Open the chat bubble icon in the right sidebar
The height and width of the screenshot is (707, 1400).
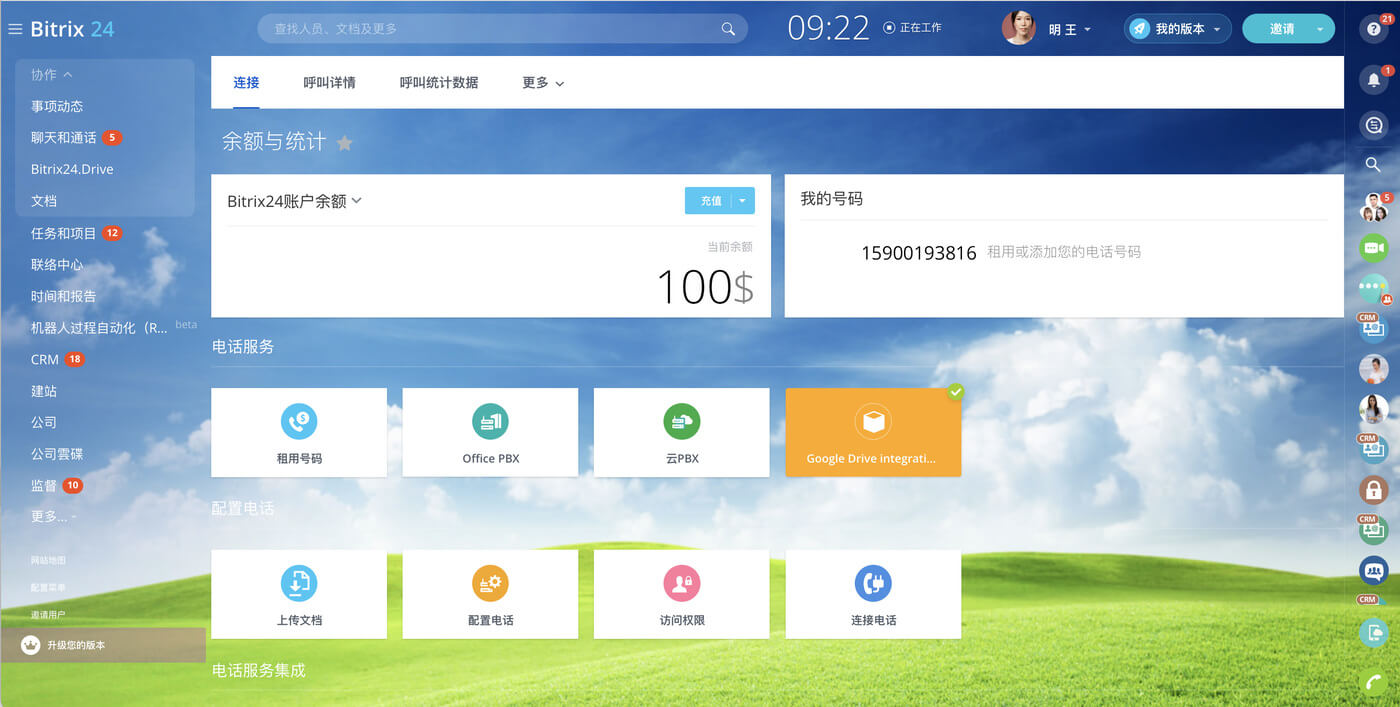coord(1374,125)
